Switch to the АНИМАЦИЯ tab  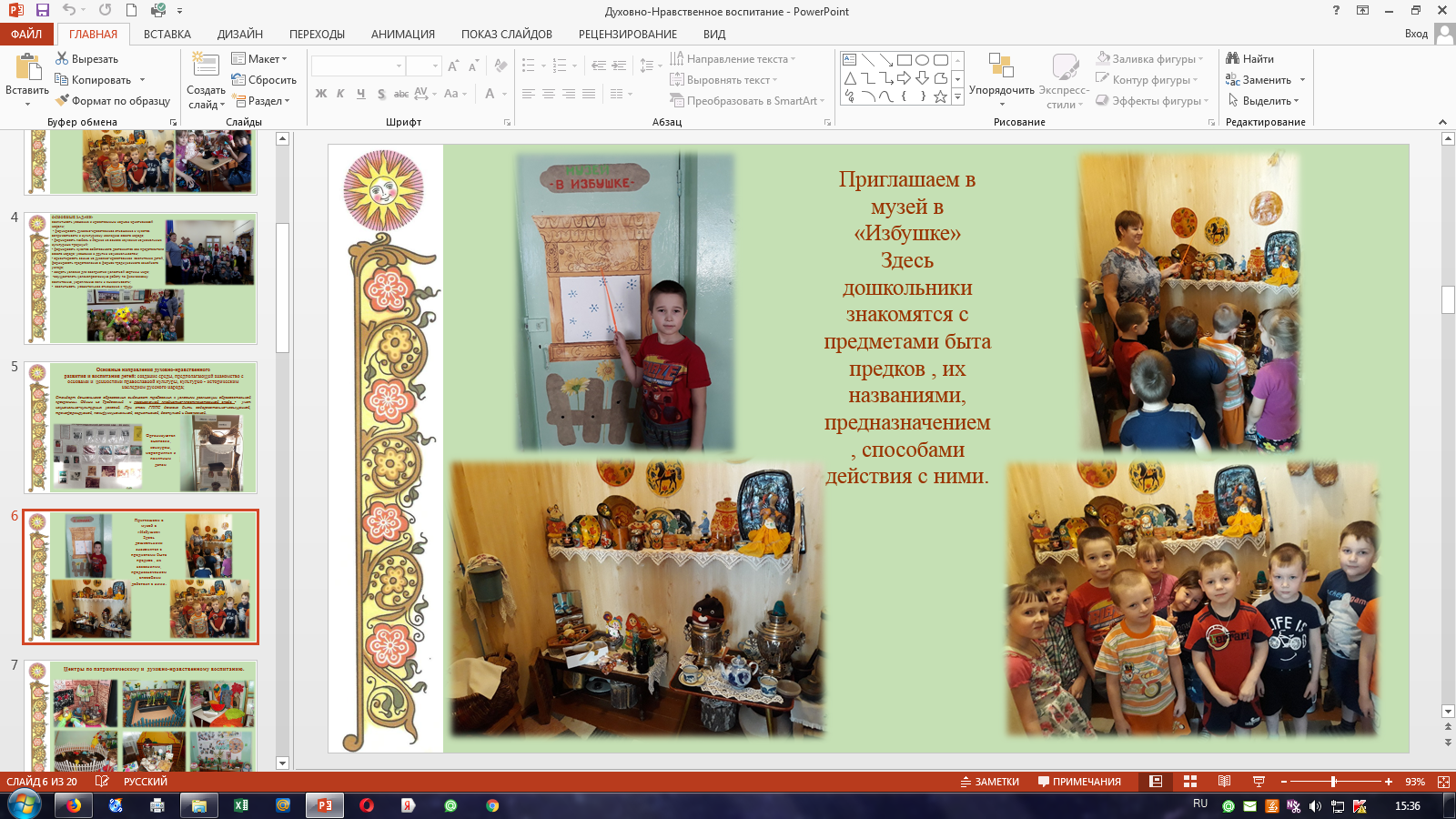[x=402, y=35]
